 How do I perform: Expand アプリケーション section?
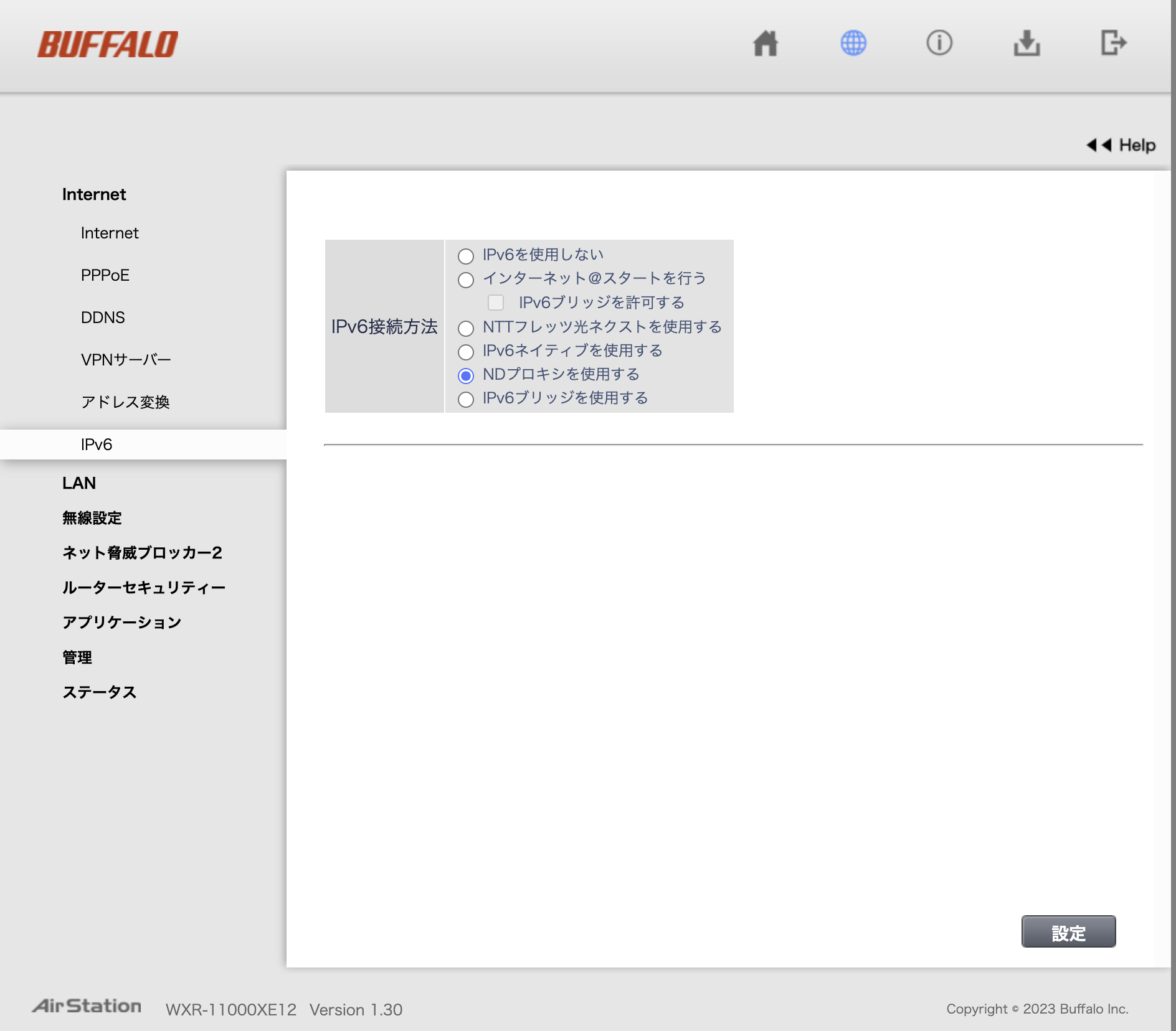click(121, 623)
